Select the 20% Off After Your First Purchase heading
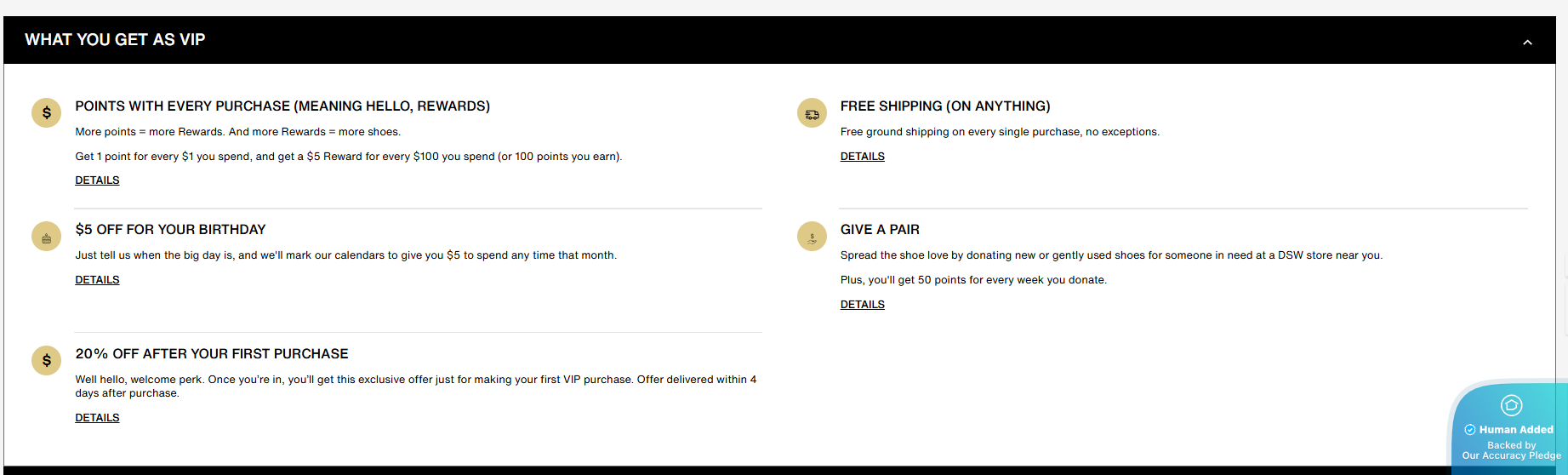Image resolution: width=1568 pixels, height=475 pixels. click(x=212, y=354)
